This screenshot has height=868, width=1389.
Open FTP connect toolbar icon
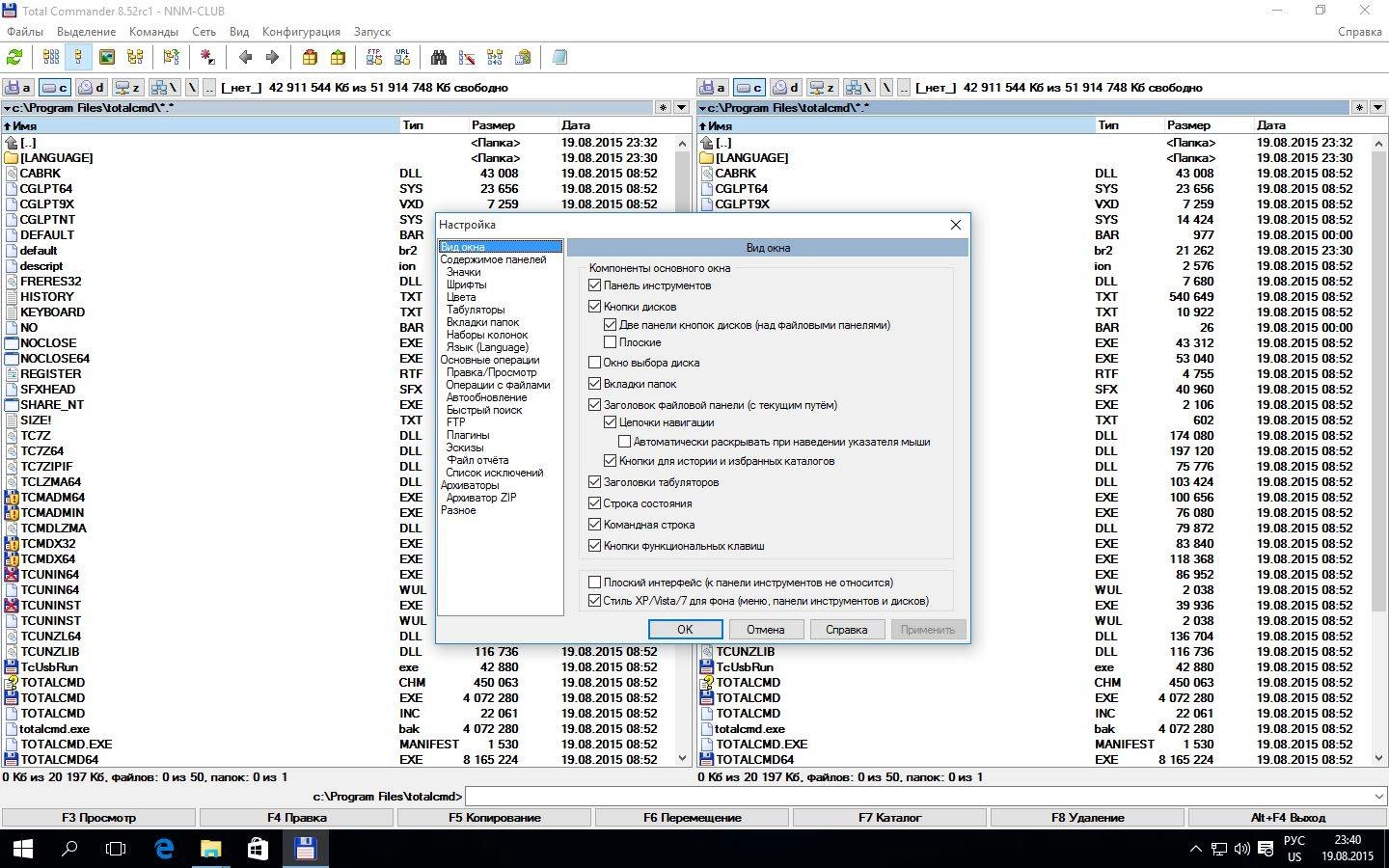(374, 58)
